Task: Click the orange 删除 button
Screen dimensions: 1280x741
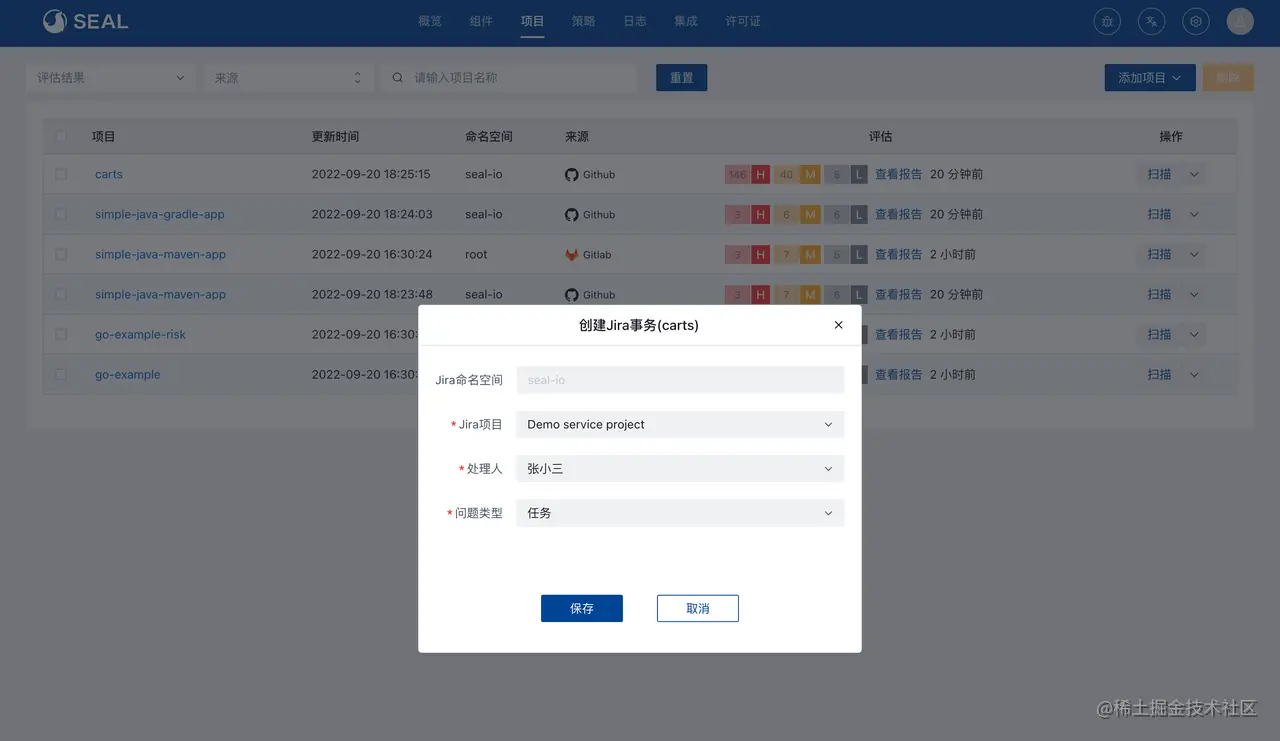Action: (x=1228, y=78)
